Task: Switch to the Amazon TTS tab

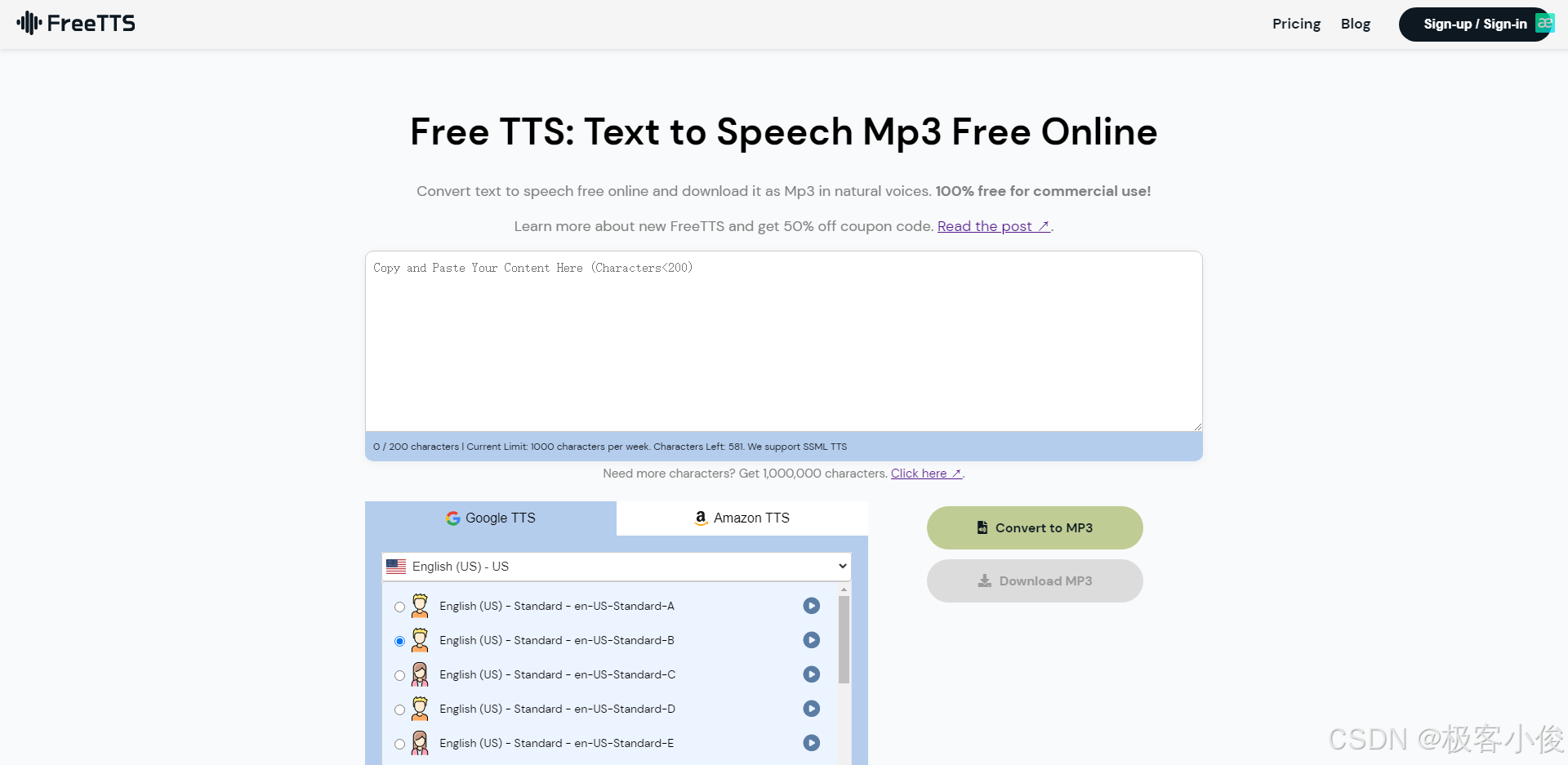Action: 742,518
